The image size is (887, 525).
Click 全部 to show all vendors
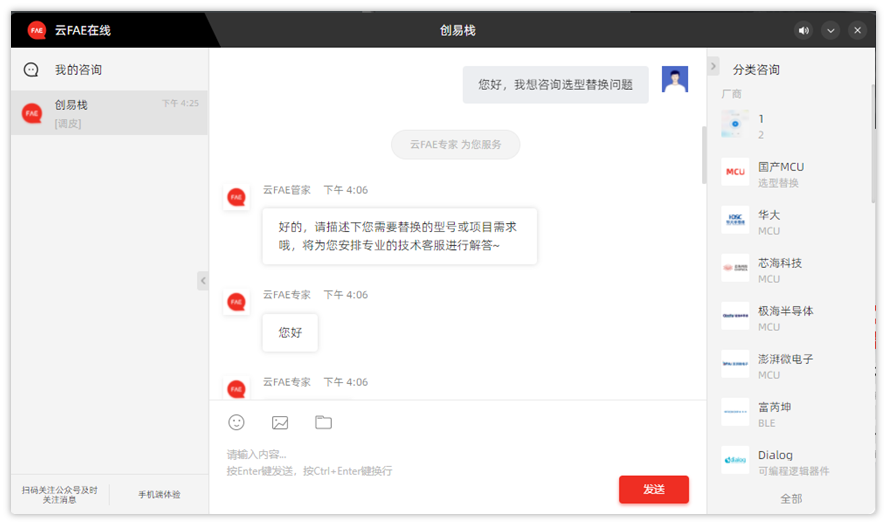(790, 498)
